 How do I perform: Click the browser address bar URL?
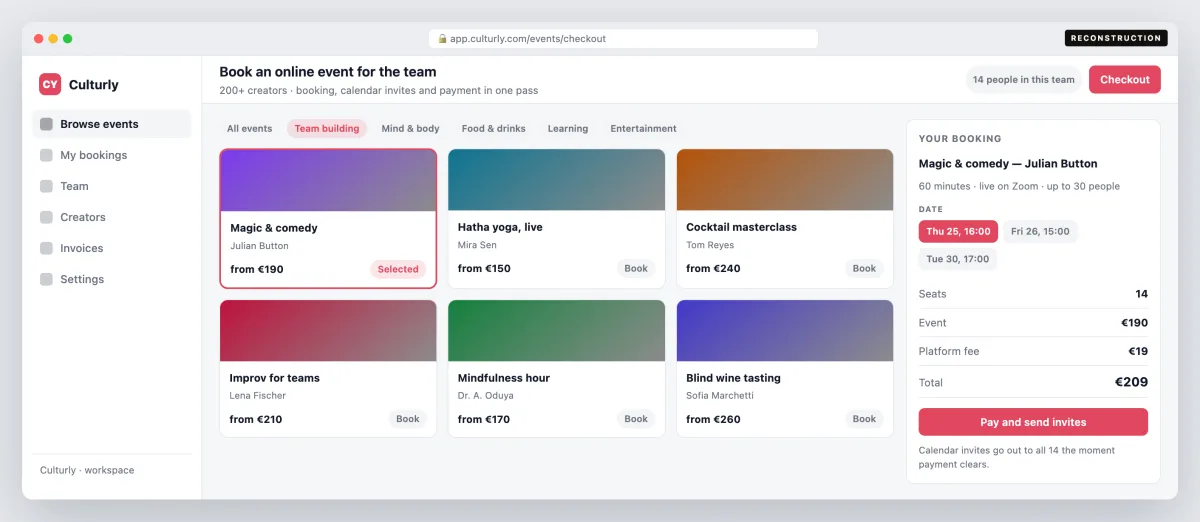(623, 39)
